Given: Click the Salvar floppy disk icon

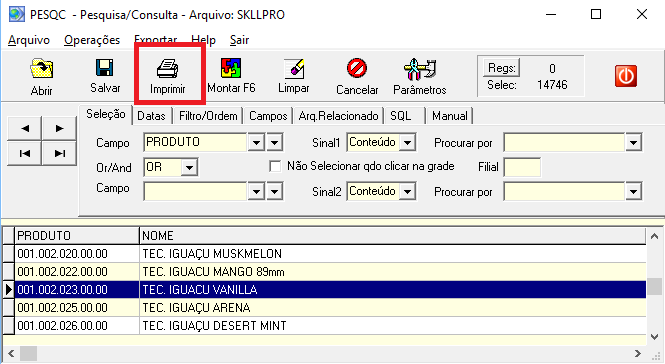Looking at the screenshot, I should (x=104, y=68).
